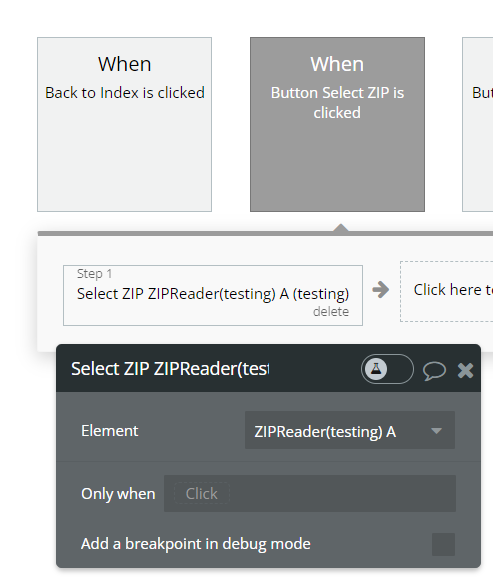Image resolution: width=493 pixels, height=581 pixels.
Task: Click the arrow between workflow steps
Action: click(381, 289)
